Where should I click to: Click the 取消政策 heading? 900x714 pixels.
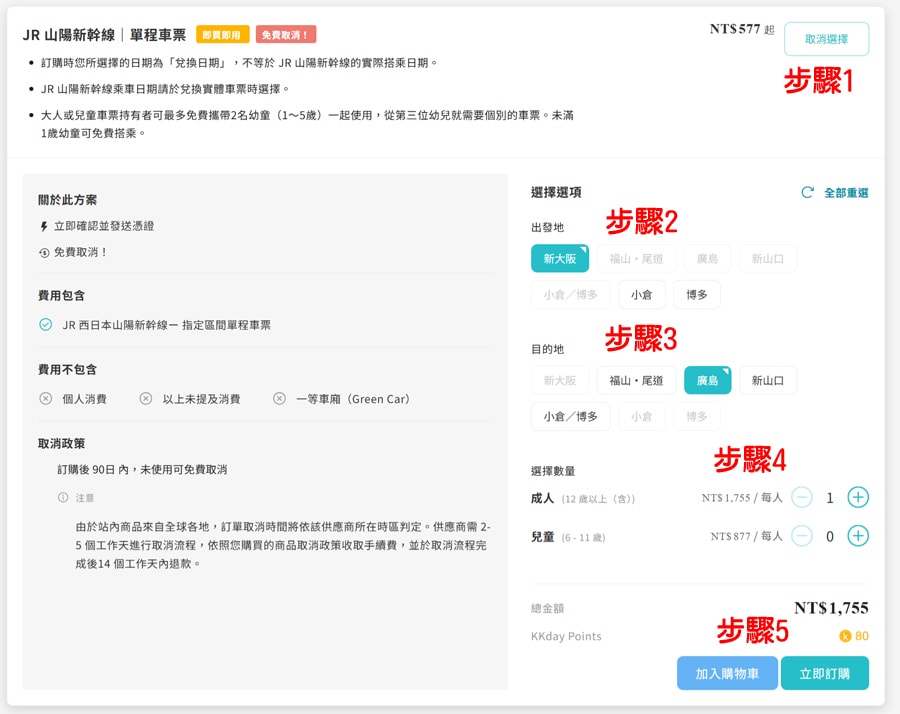click(x=61, y=444)
